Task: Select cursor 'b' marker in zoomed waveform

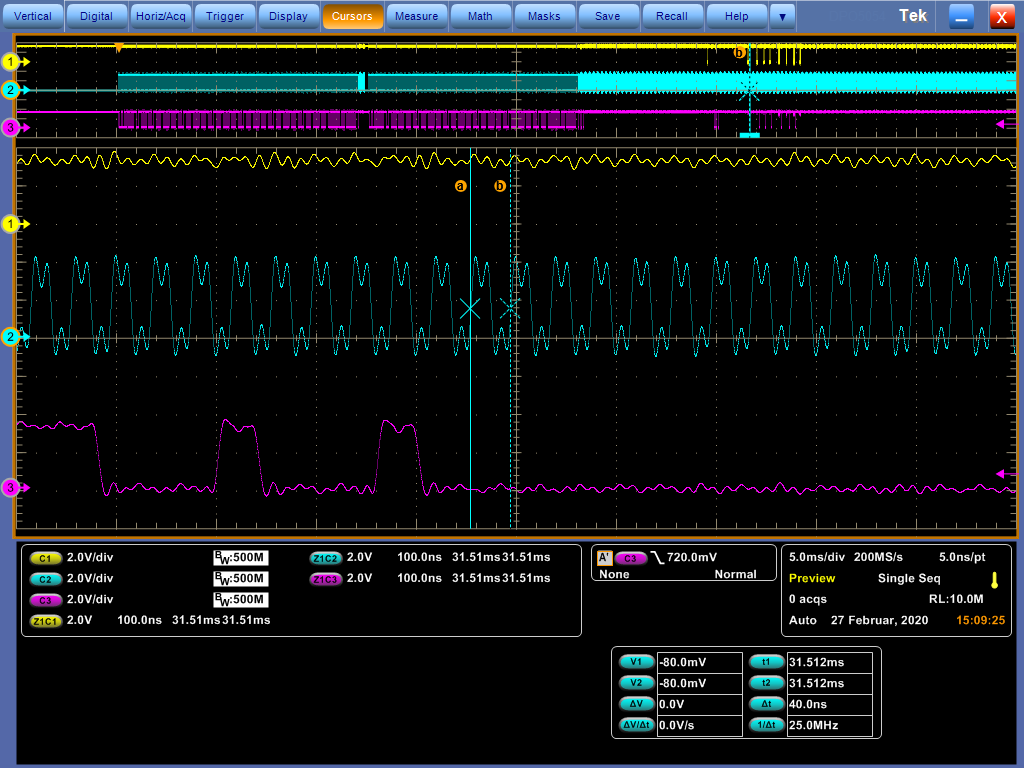Action: coord(500,186)
